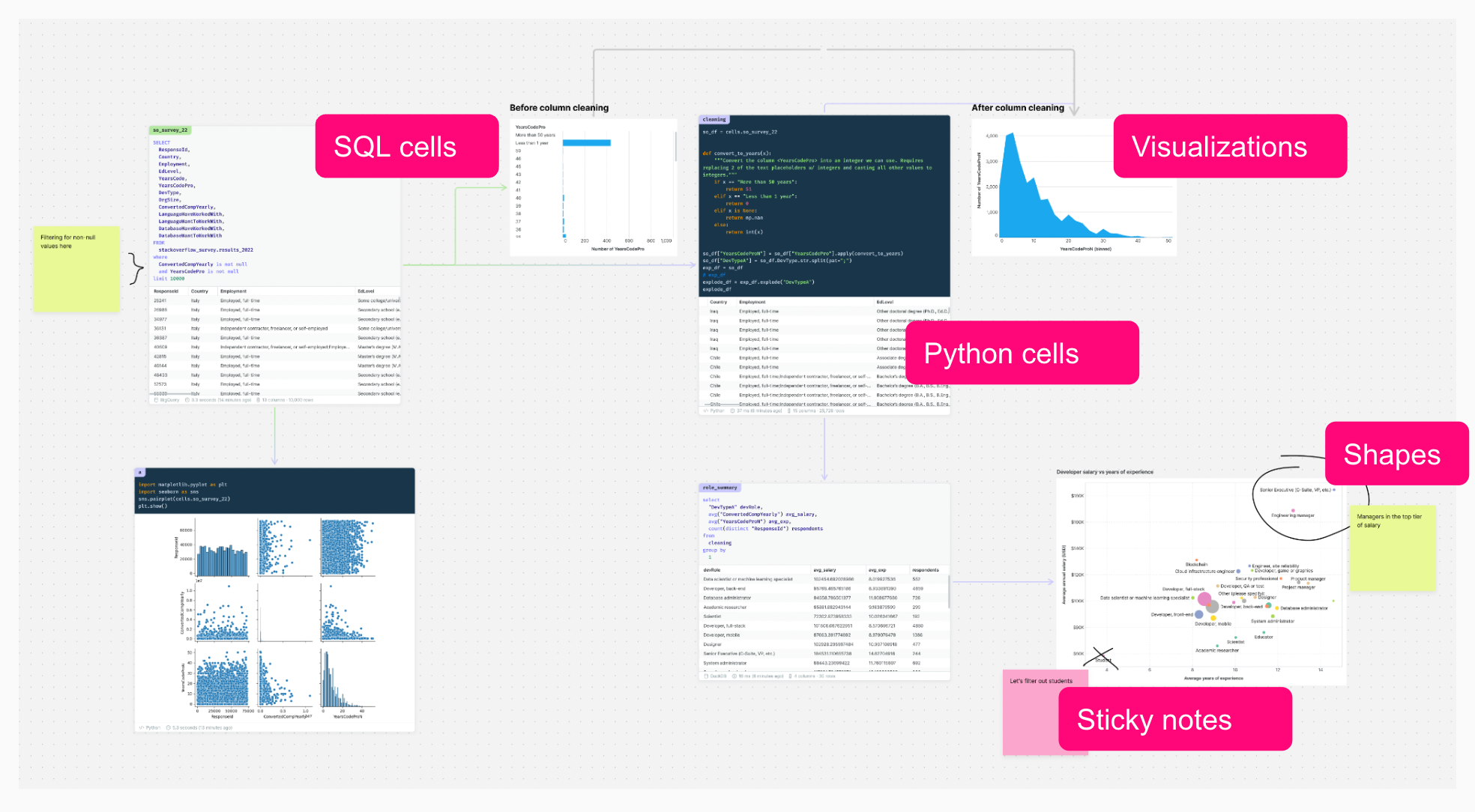Click the BigQuery icon in so_survey_22 cell footer
Screen dimensions: 1475x812
click(x=156, y=400)
